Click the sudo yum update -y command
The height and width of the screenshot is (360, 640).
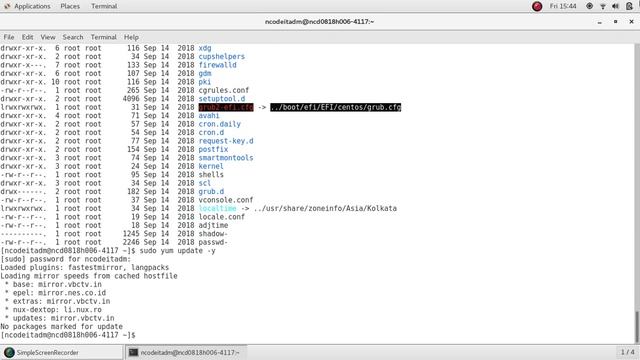[x=178, y=251]
